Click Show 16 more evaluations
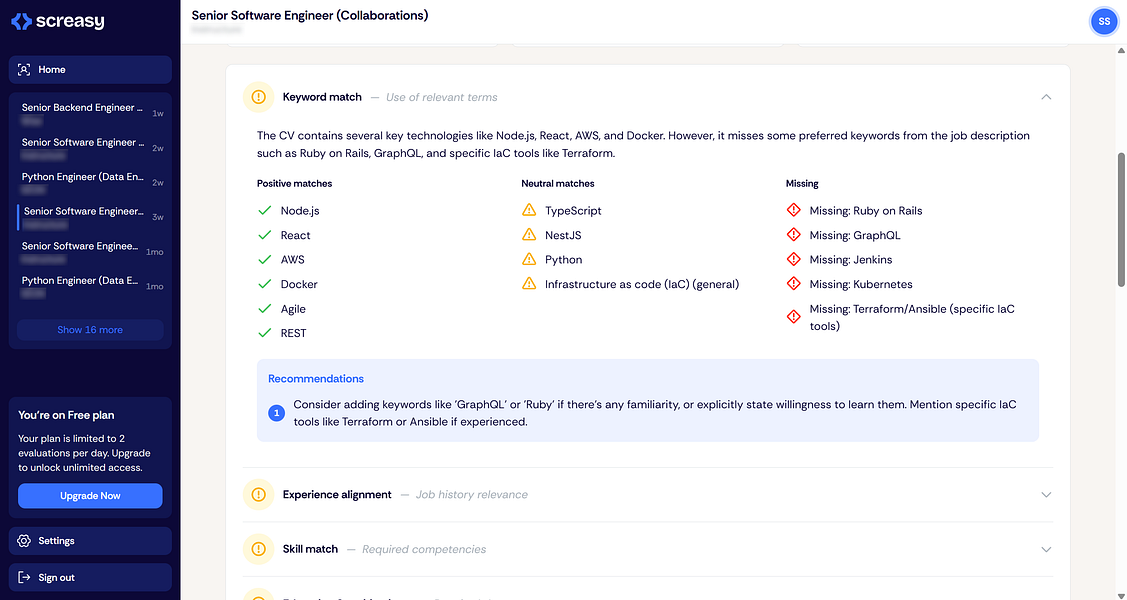Image resolution: width=1127 pixels, height=600 pixels. [x=90, y=330]
